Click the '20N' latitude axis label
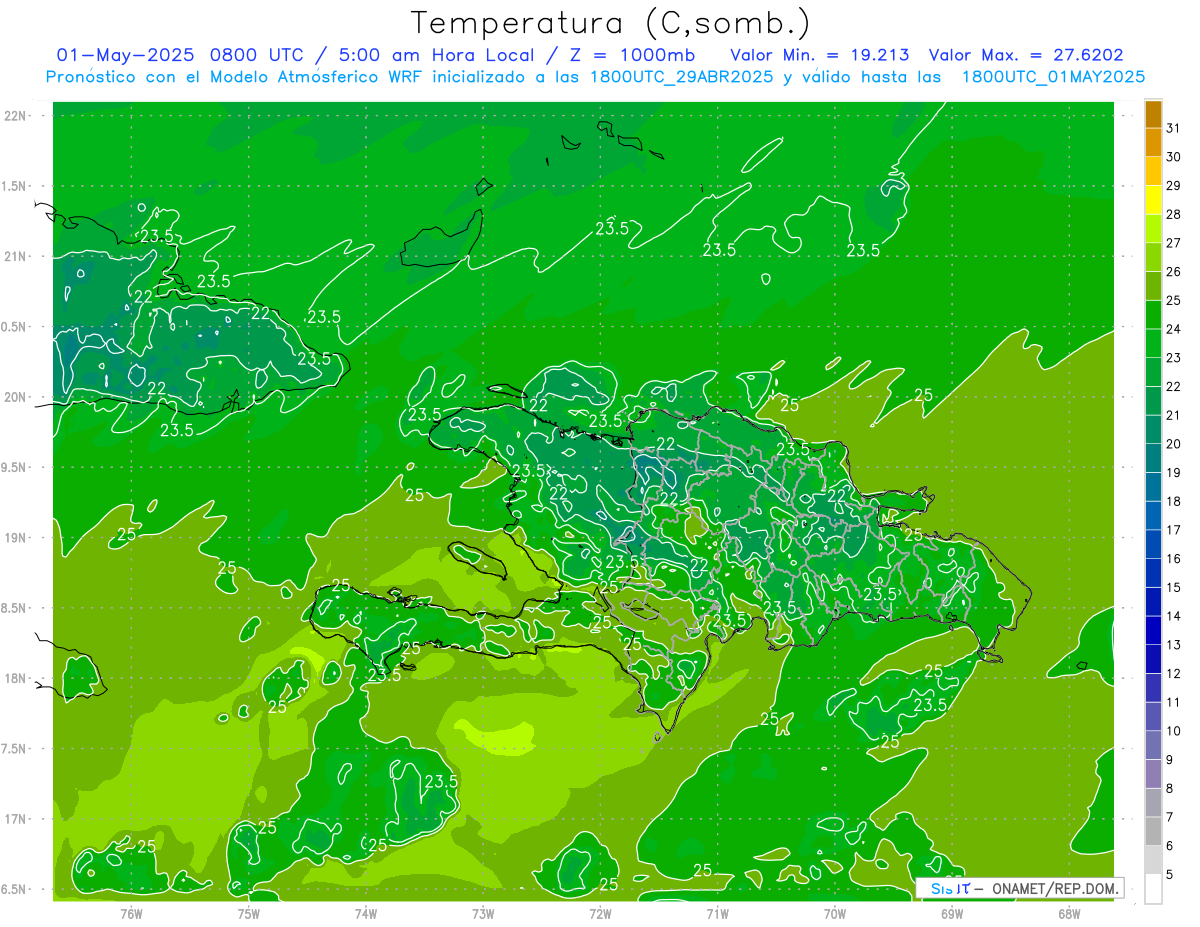The width and height of the screenshot is (1200, 927). click(x=17, y=397)
